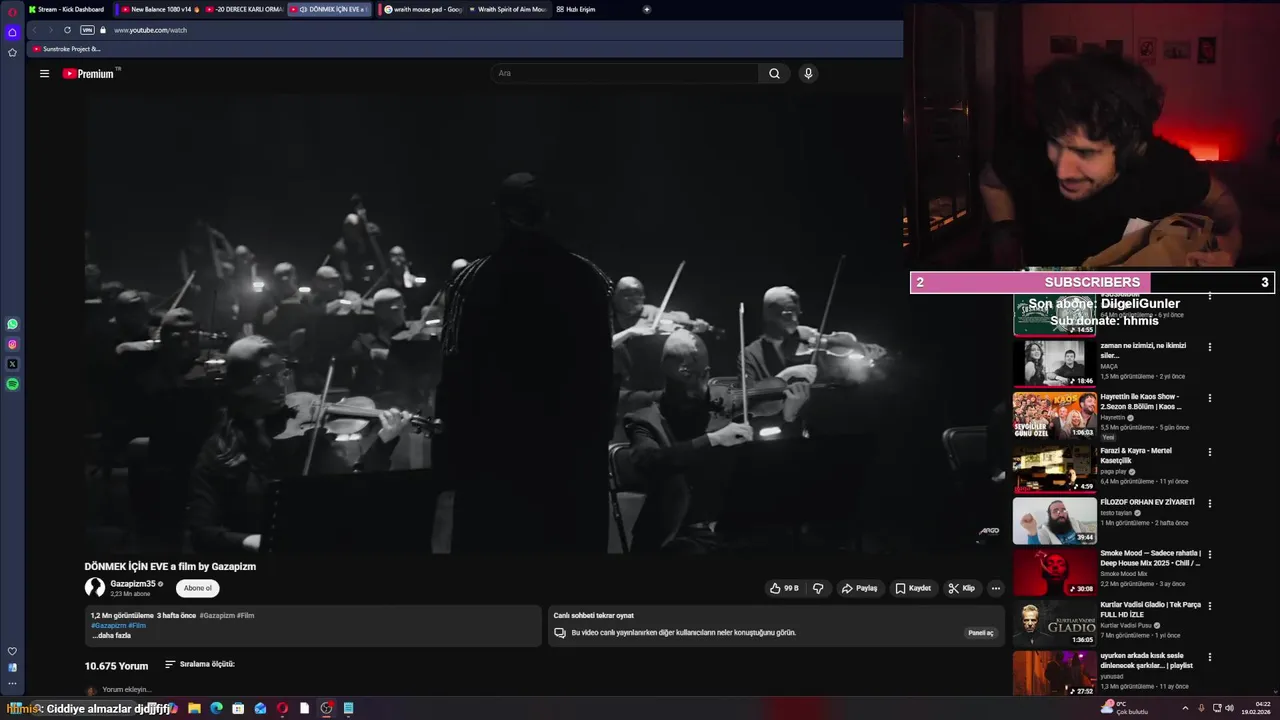
Task: Open Microsoft Store from the taskbar
Action: 238,708
